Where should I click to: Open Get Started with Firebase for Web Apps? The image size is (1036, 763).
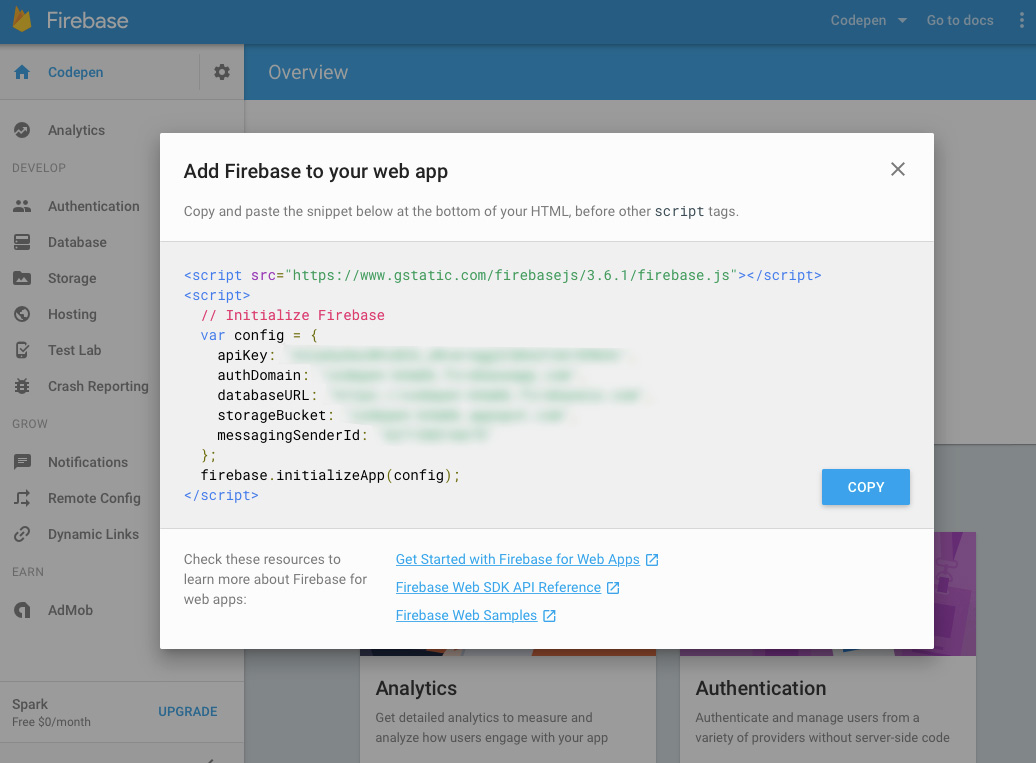pyautogui.click(x=517, y=560)
